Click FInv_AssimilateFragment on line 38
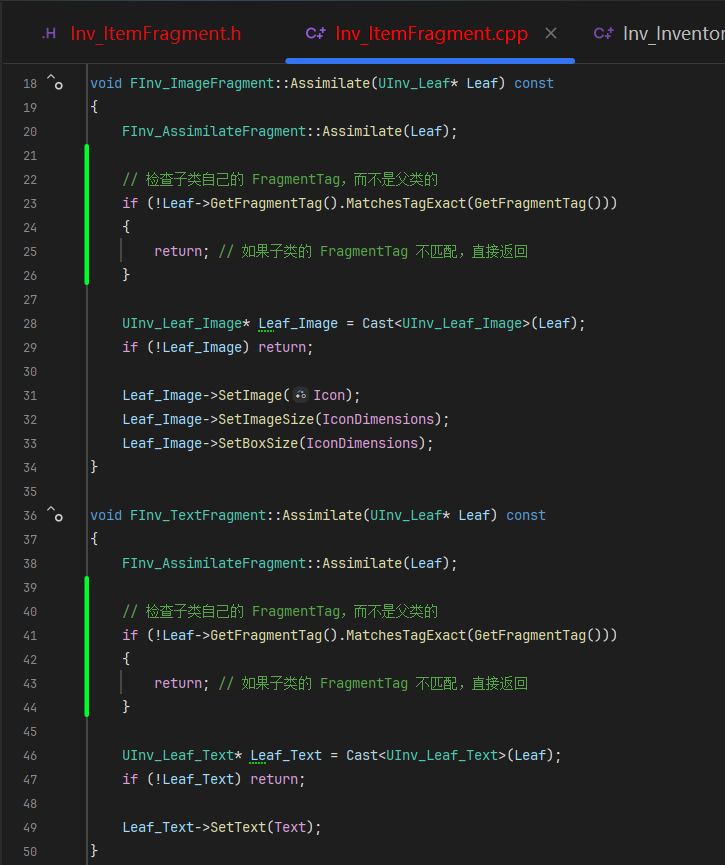 pyautogui.click(x=214, y=563)
